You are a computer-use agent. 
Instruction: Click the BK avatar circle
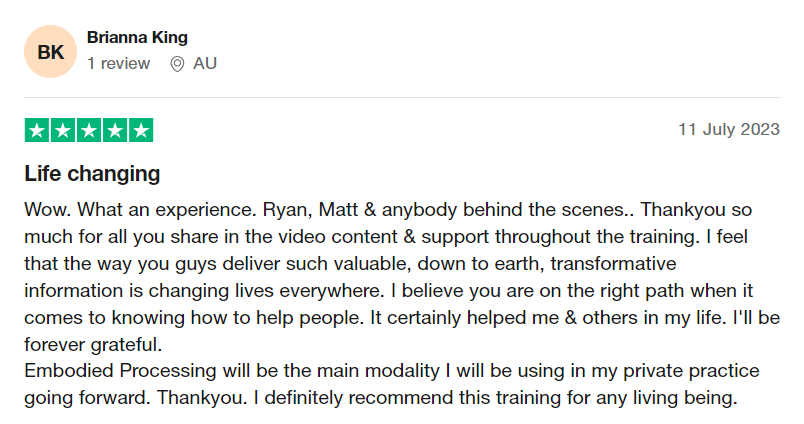pos(50,52)
